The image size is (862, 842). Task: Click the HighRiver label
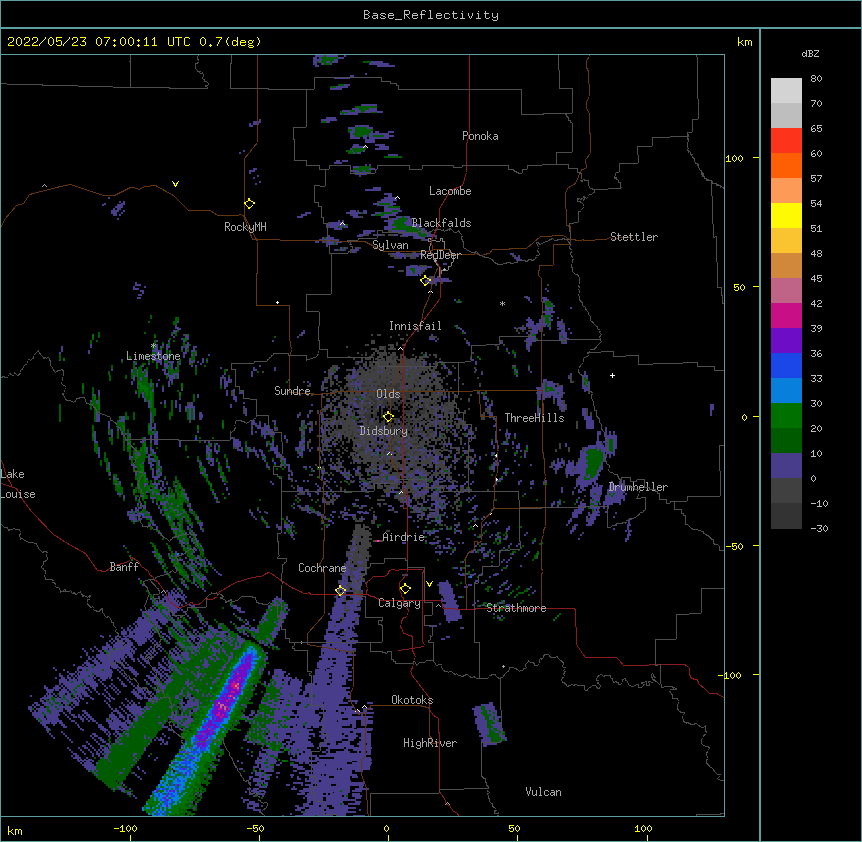click(430, 743)
